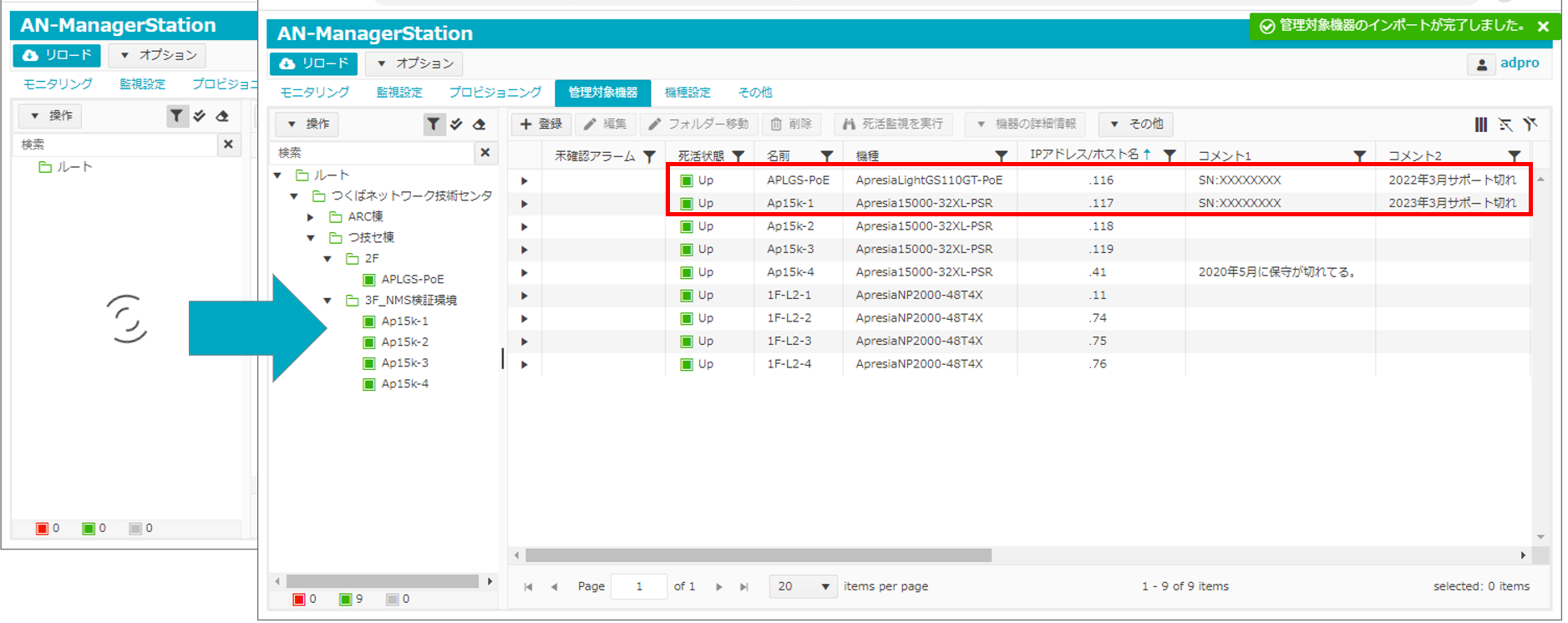This screenshot has width=1568, height=623.
Task: Go to the next page
Action: 718,587
